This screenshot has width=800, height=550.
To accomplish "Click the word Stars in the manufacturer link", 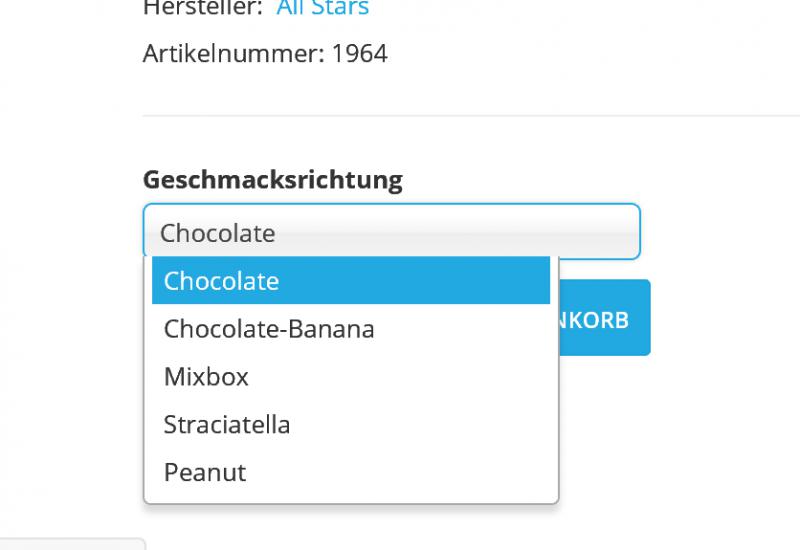I will pyautogui.click(x=340, y=8).
